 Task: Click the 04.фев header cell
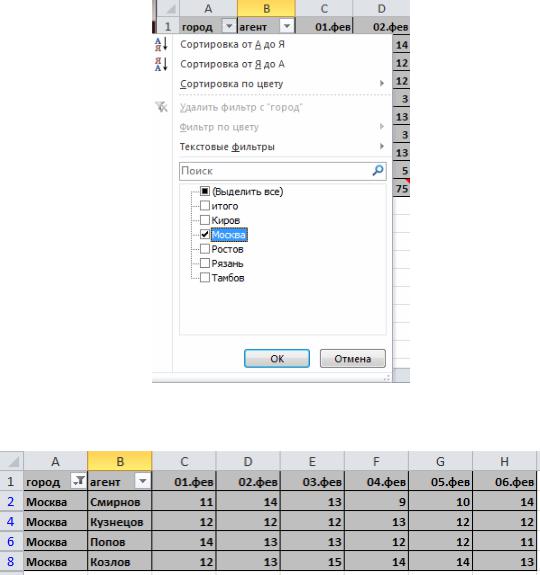coord(376,481)
